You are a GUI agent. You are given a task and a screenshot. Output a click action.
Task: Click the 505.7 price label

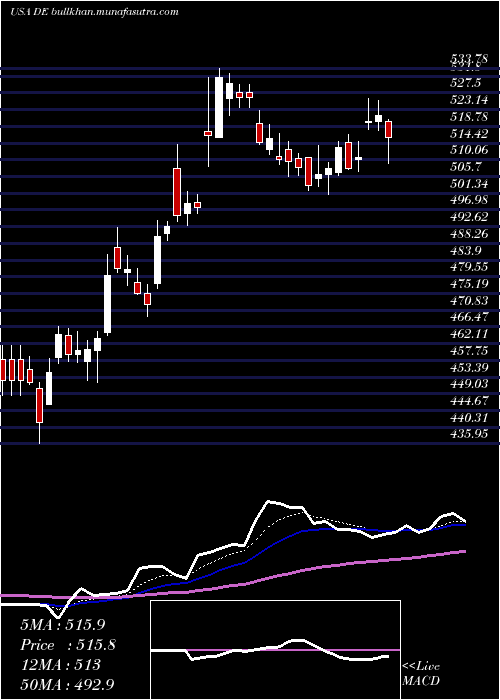pyautogui.click(x=466, y=167)
